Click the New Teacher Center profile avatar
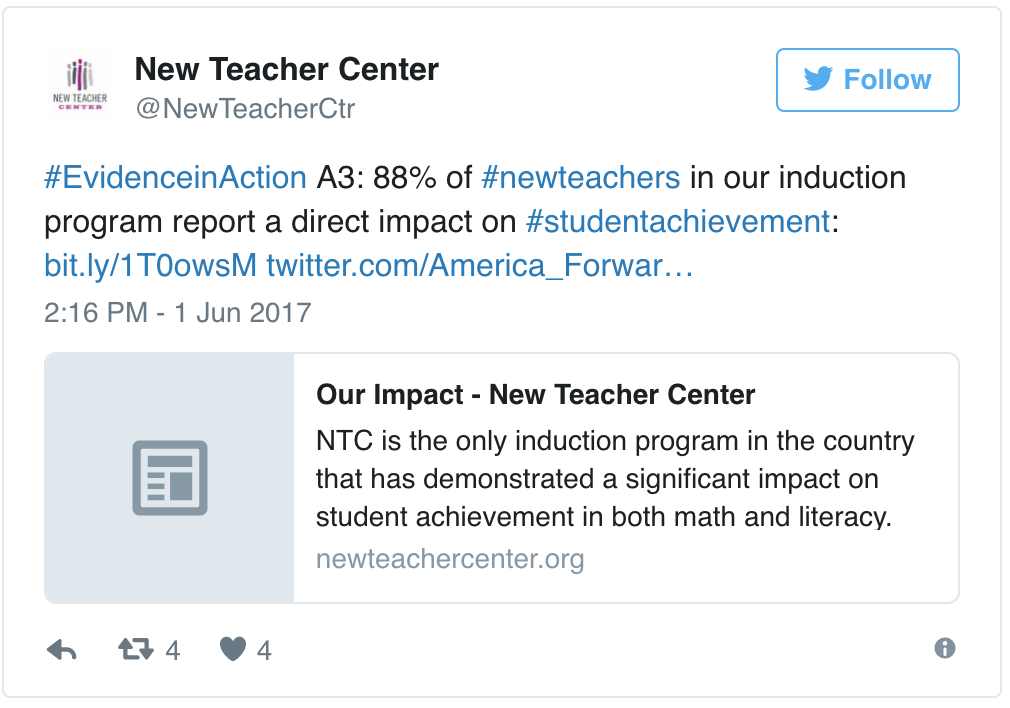This screenshot has height=708, width=1010. coord(78,84)
